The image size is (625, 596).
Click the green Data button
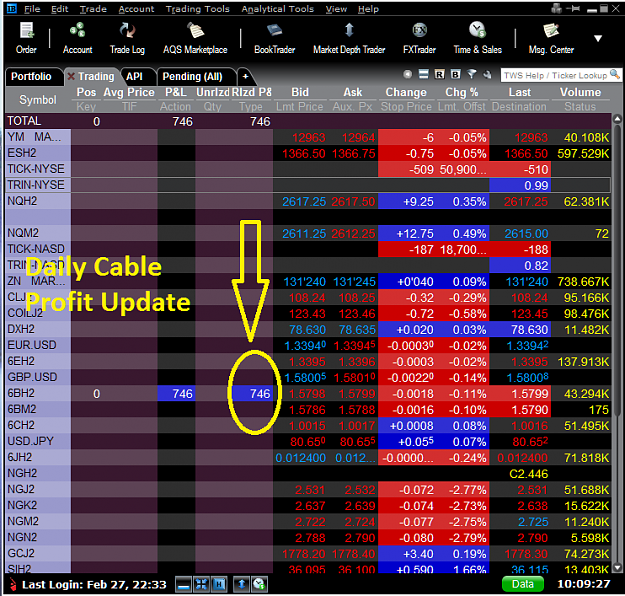pyautogui.click(x=523, y=584)
